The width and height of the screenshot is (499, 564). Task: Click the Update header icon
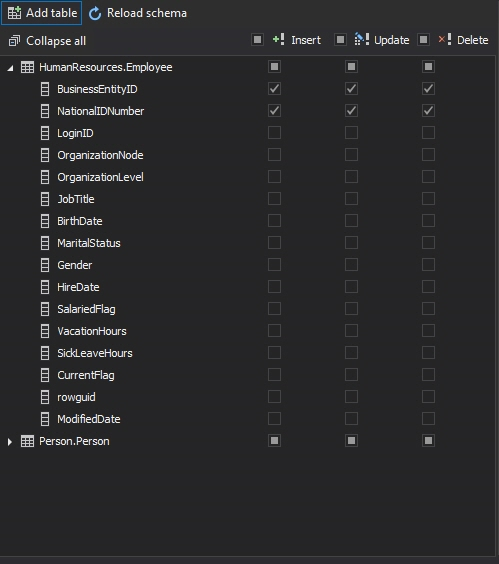tap(362, 39)
